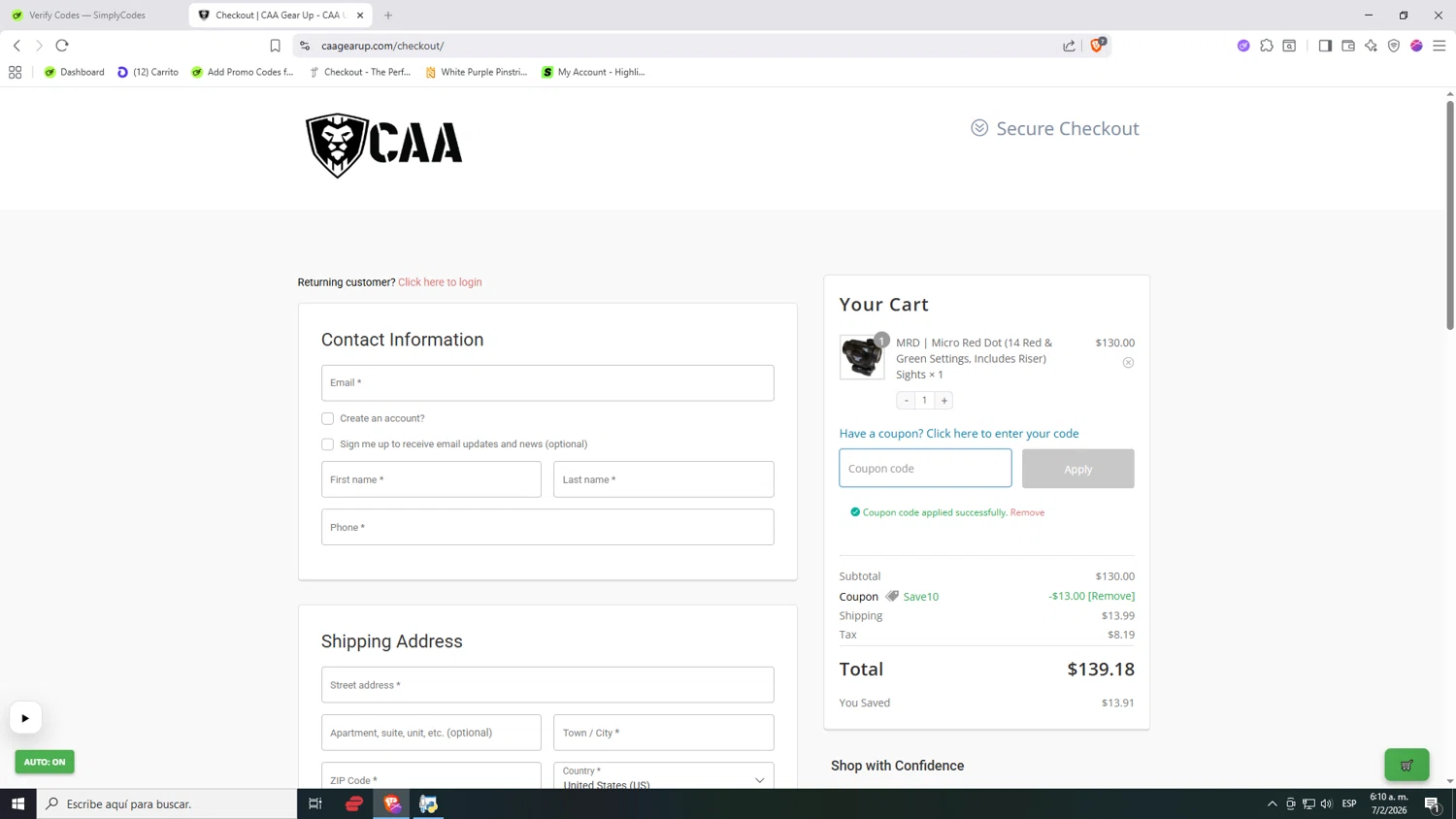Image resolution: width=1456 pixels, height=819 pixels.
Task: Remove the MRD item with the circled x icon
Action: (1128, 363)
